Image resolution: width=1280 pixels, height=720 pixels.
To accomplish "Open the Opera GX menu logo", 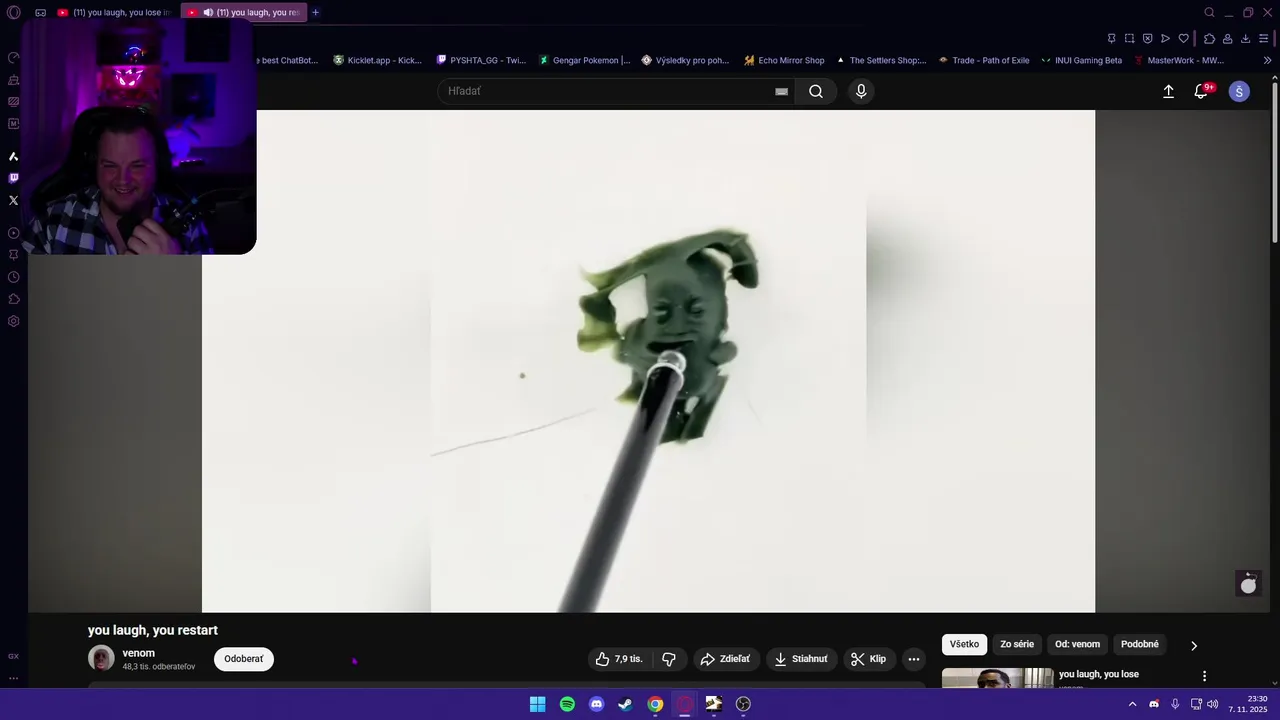I will tap(14, 13).
